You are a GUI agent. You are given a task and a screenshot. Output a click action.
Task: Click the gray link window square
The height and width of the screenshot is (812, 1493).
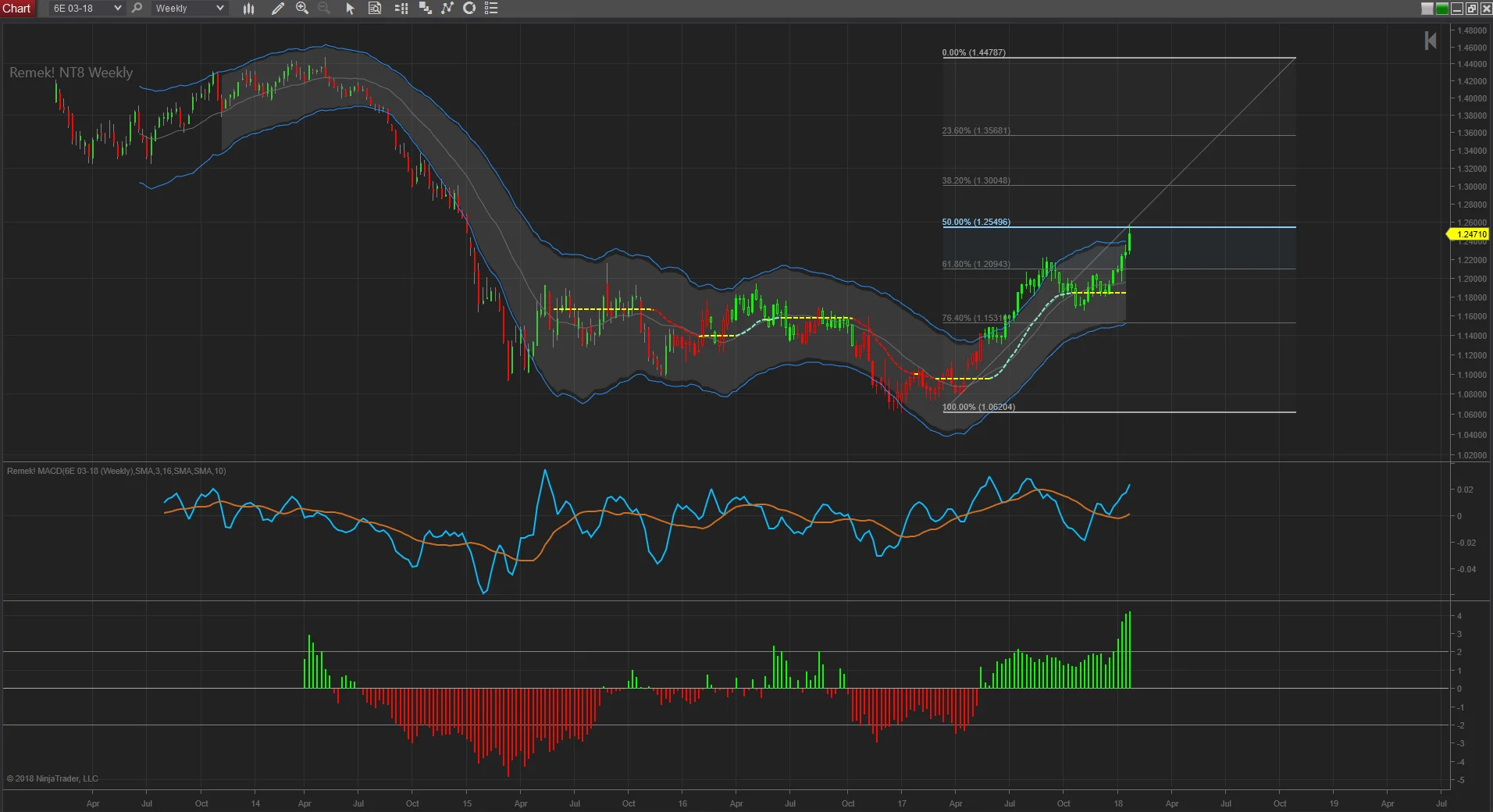tap(1427, 9)
